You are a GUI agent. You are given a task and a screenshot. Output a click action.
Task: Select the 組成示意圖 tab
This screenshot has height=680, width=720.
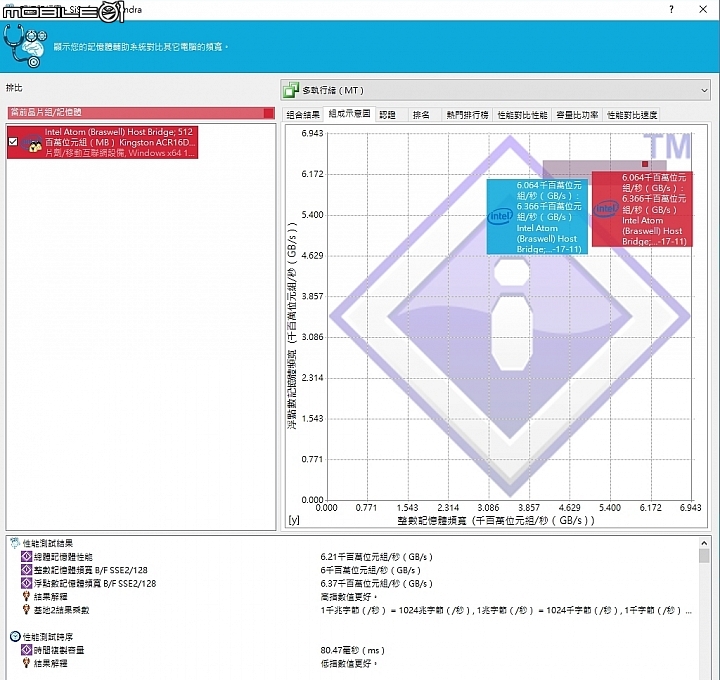click(349, 113)
